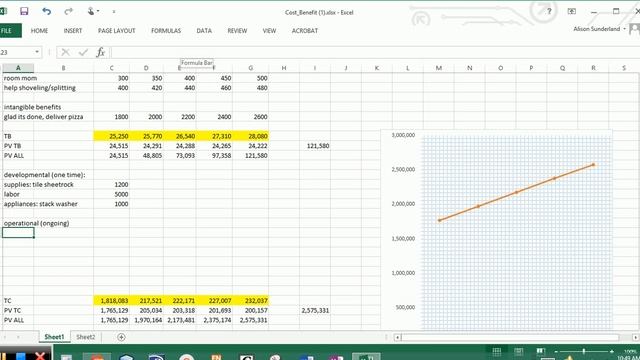Select the Sheet1 worksheet tab
Screen dimensions: 640x360
(x=54, y=337)
